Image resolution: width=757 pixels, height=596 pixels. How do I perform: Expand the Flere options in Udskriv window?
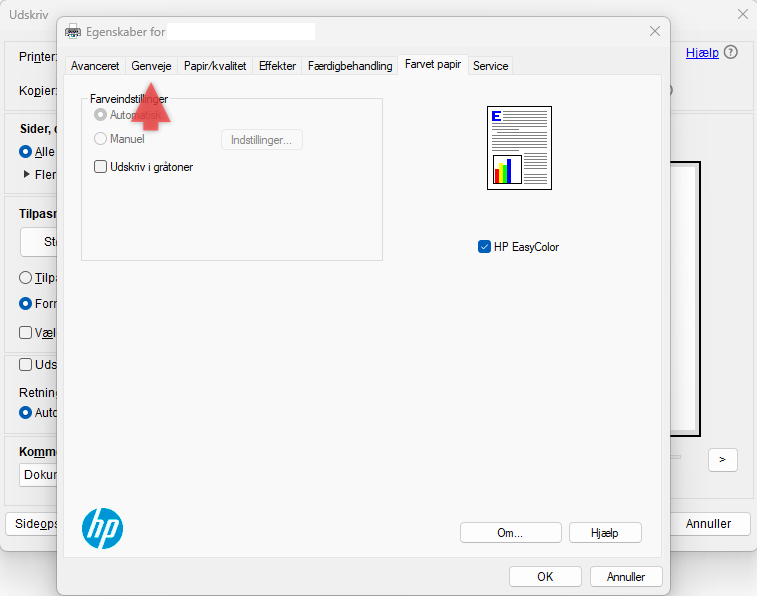click(27, 174)
